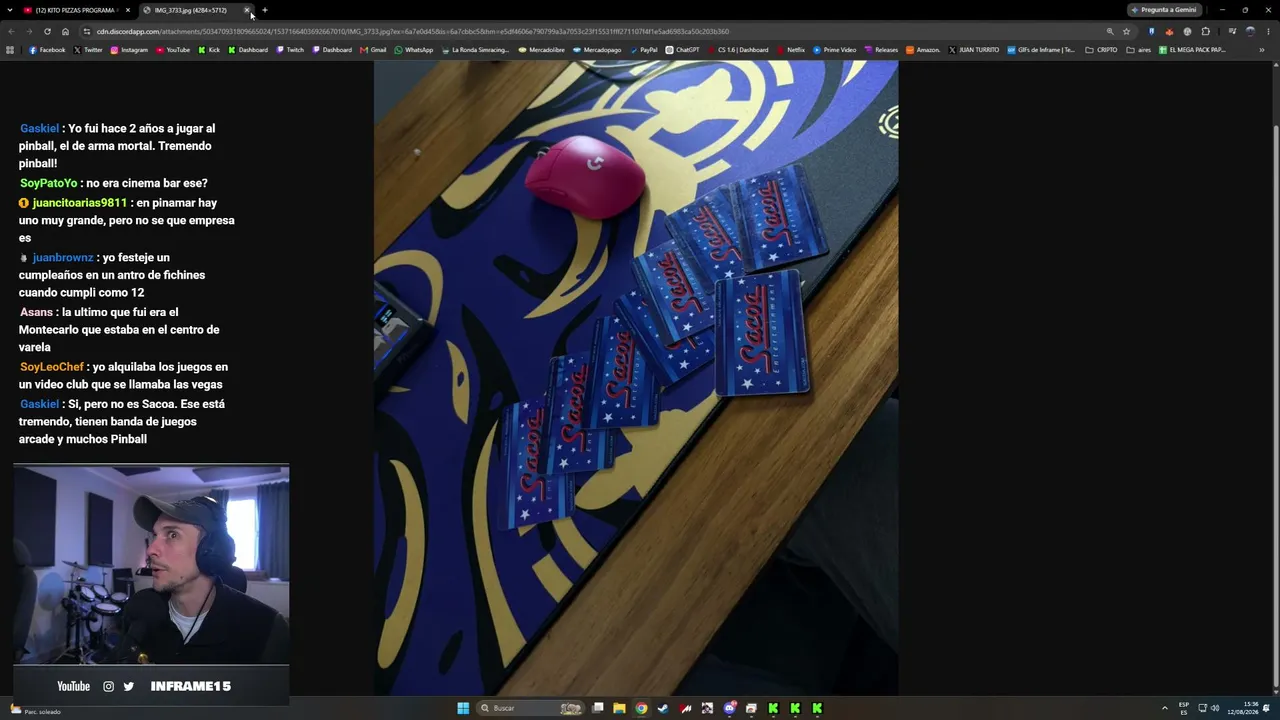
Task: Open Steam from the taskbar
Action: 663,708
